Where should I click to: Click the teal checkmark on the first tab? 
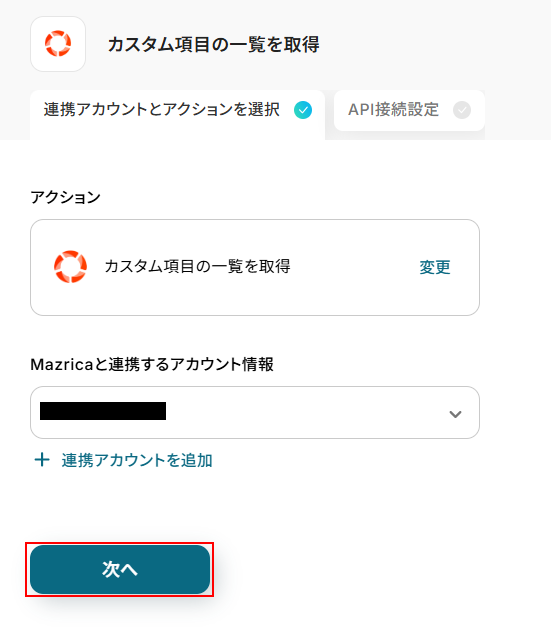303,110
